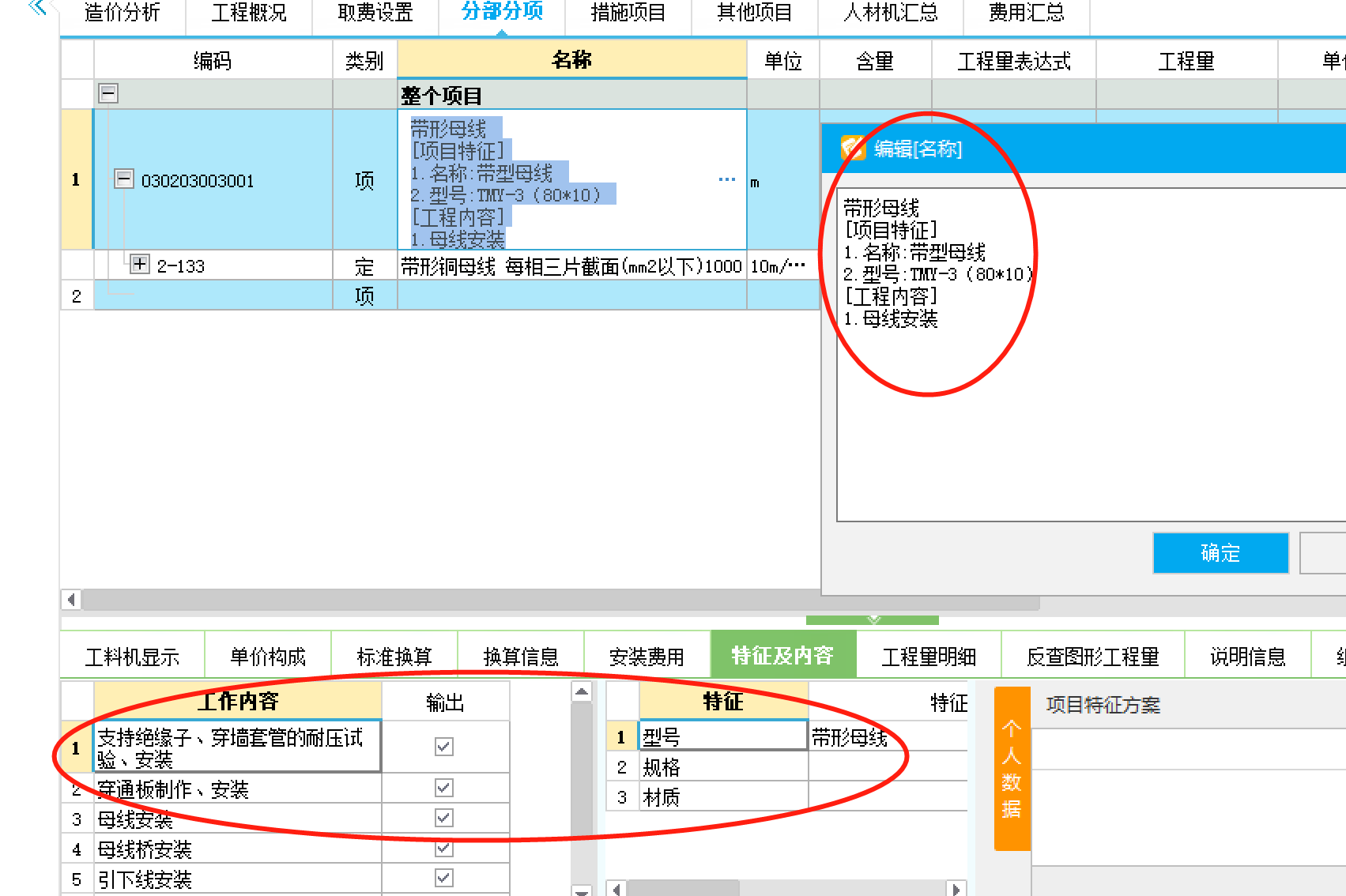Open the 个人数据 orange side tab

pyautogui.click(x=1012, y=768)
